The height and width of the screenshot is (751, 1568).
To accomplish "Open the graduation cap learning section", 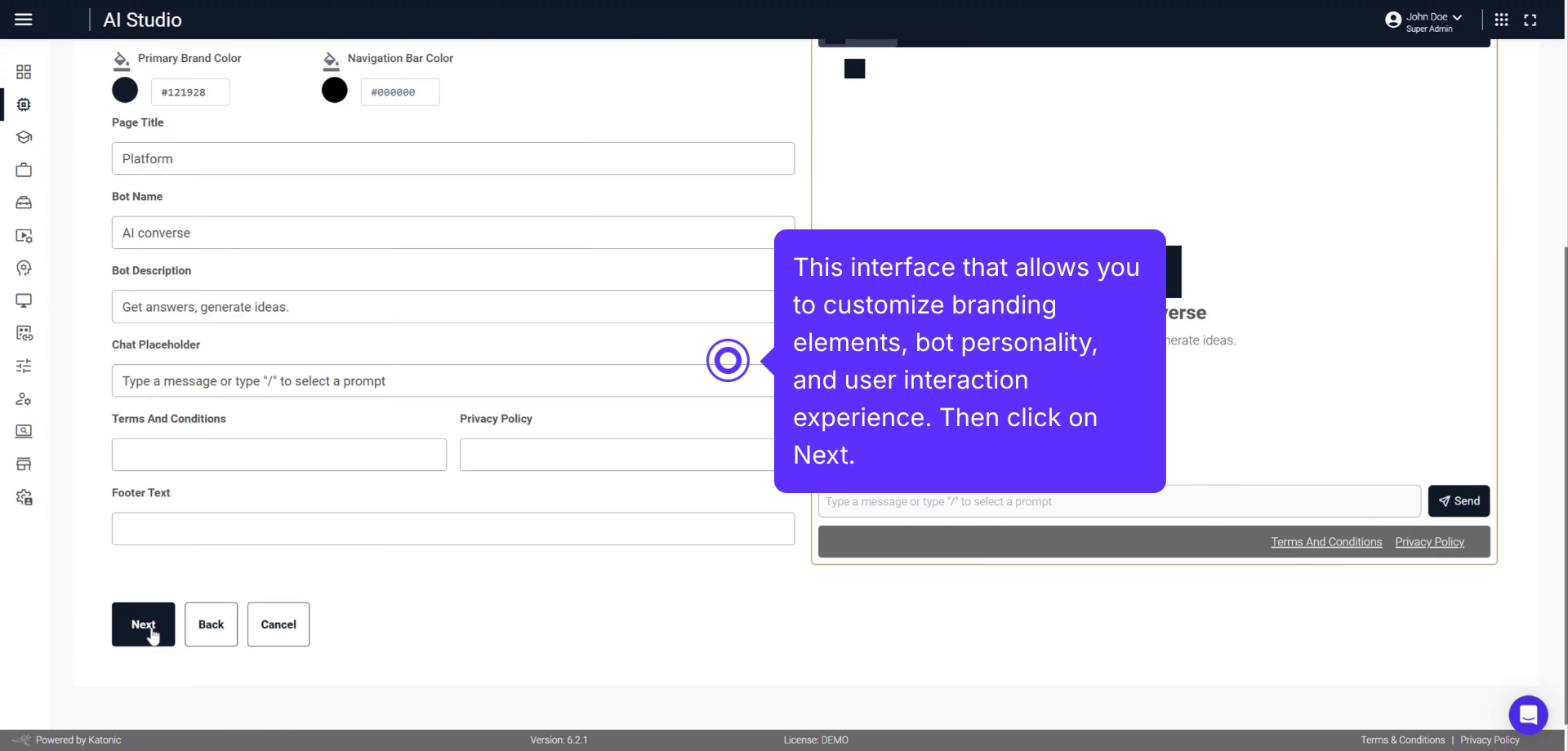I will tap(24, 137).
